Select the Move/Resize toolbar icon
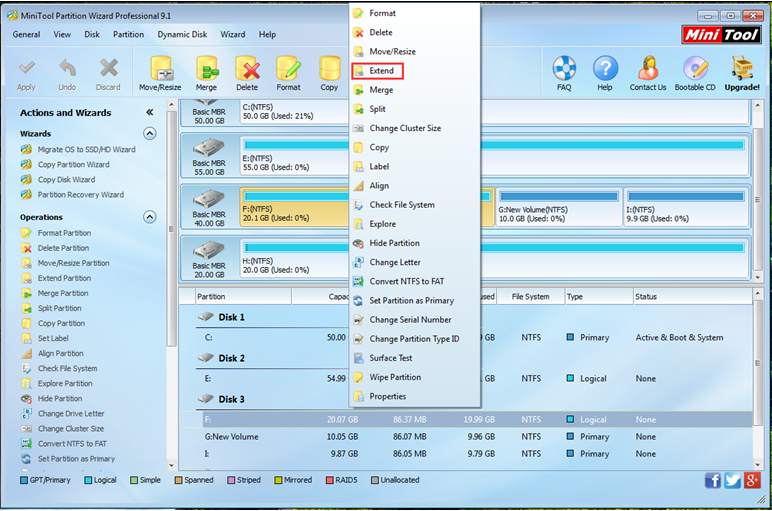Viewport: 772px width, 511px height. [x=160, y=74]
